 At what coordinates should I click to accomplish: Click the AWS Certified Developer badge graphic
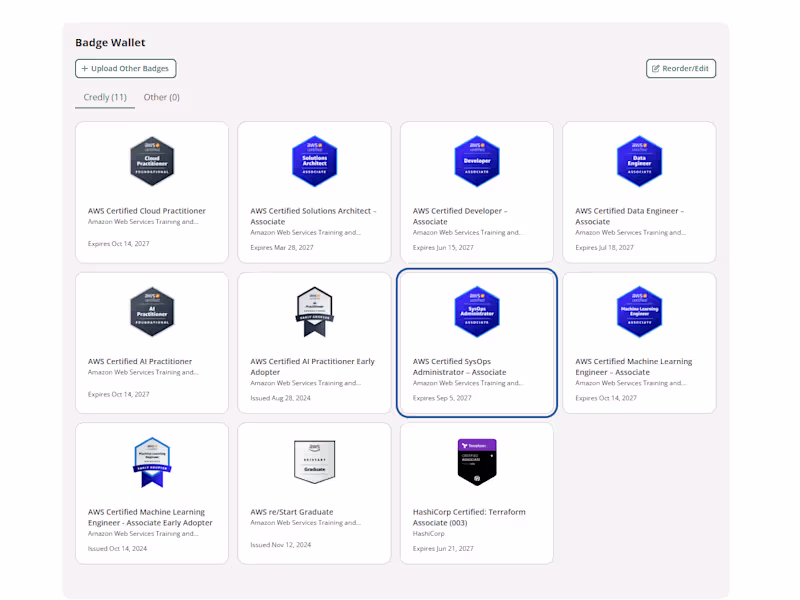[477, 161]
